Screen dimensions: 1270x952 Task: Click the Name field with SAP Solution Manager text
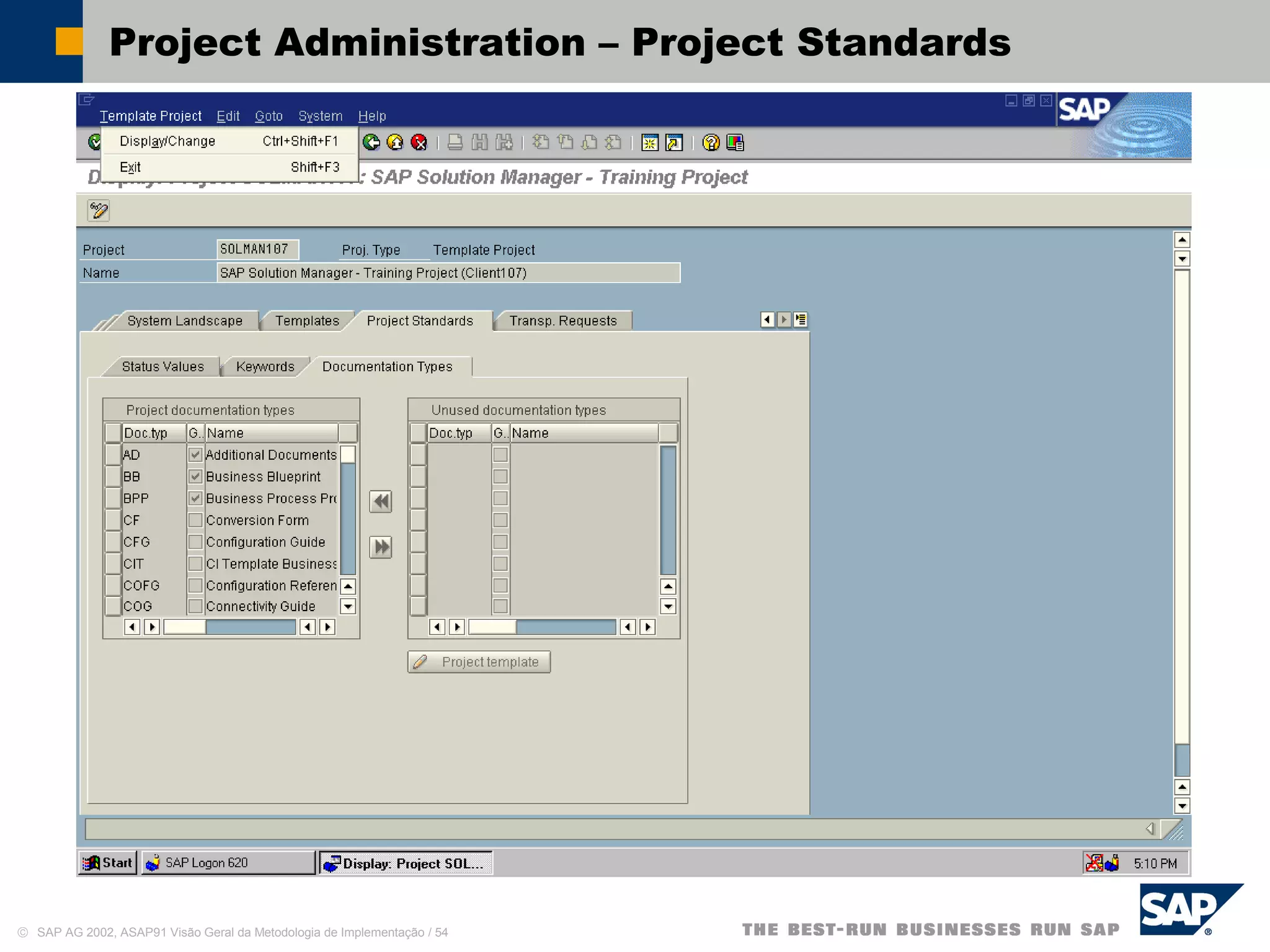click(448, 273)
